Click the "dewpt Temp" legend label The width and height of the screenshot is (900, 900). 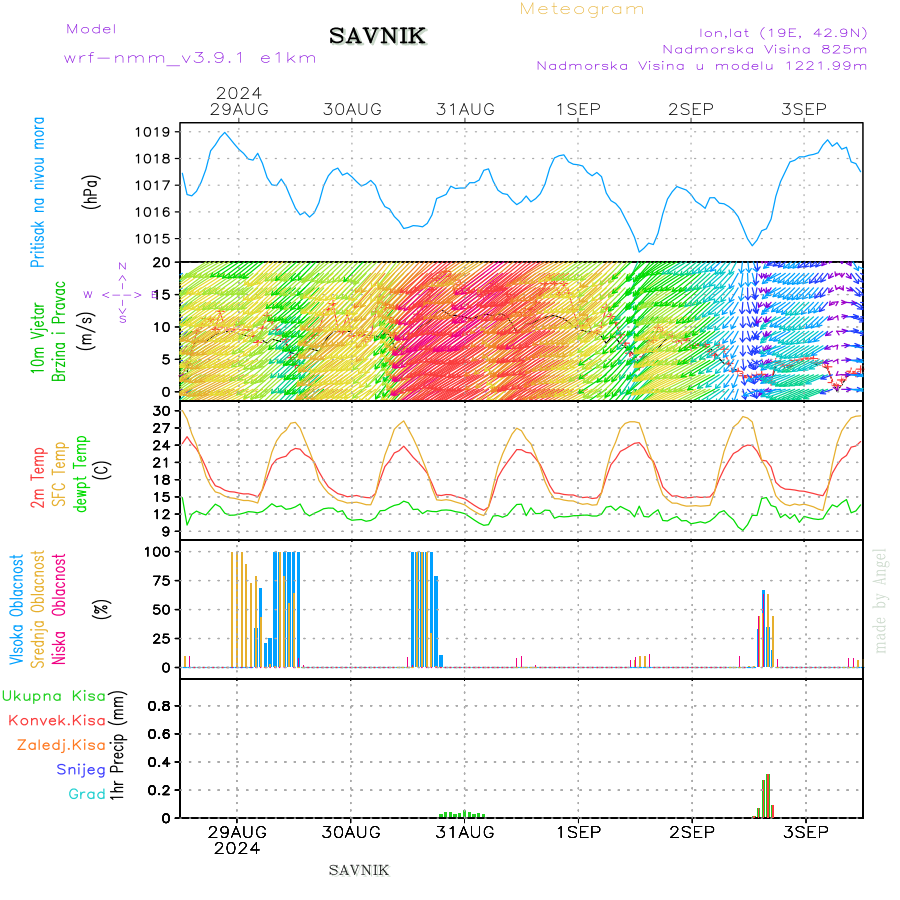[80, 474]
